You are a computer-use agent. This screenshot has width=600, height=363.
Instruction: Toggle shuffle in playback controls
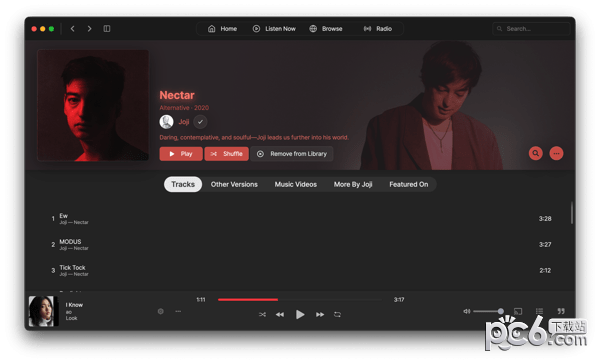point(262,314)
